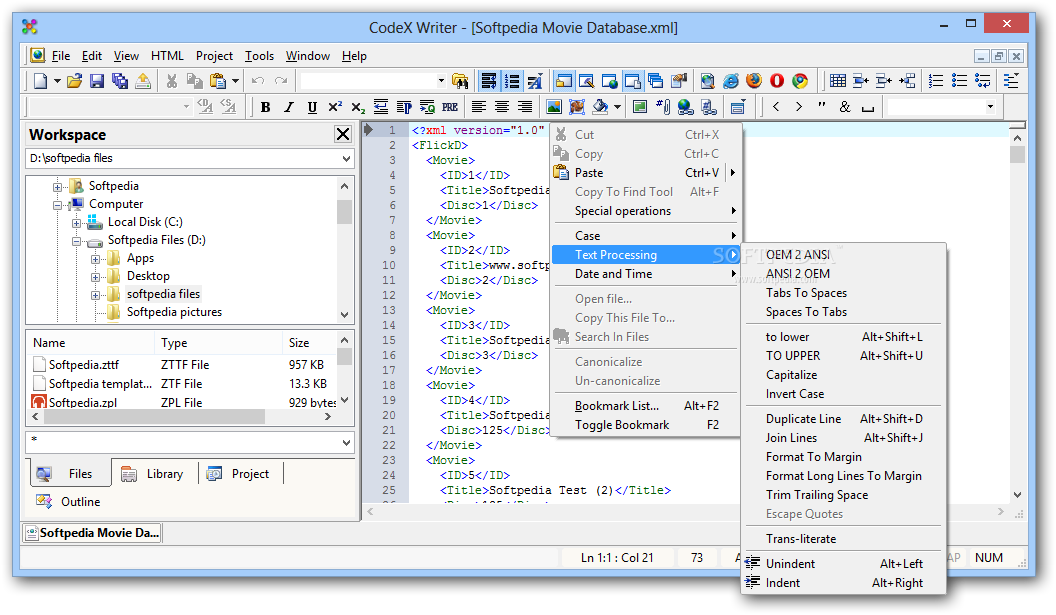Align text center icon
Viewport: 1056px width, 615px height.
(502, 107)
